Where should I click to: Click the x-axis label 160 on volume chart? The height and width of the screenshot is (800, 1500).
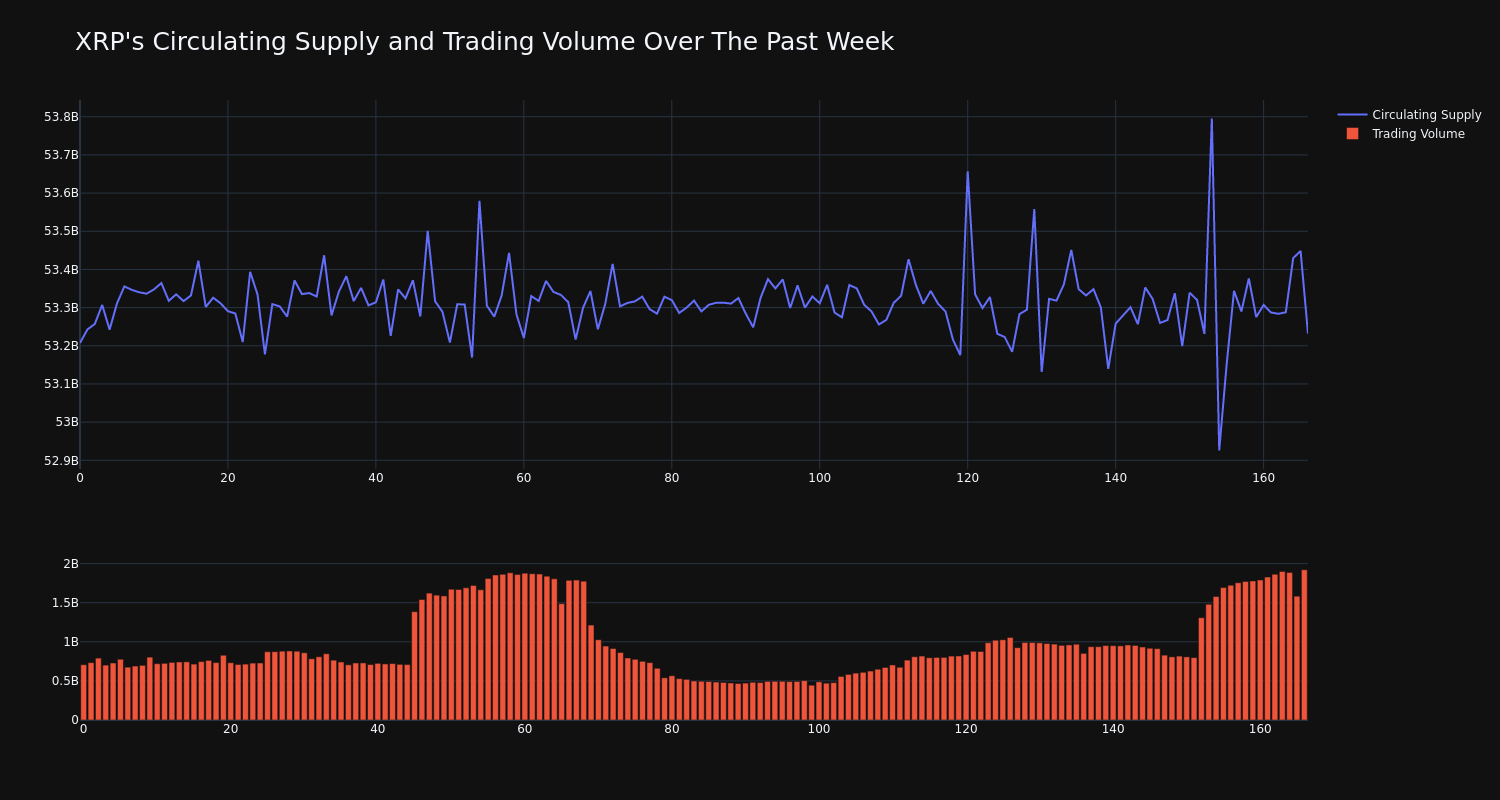pos(1260,729)
